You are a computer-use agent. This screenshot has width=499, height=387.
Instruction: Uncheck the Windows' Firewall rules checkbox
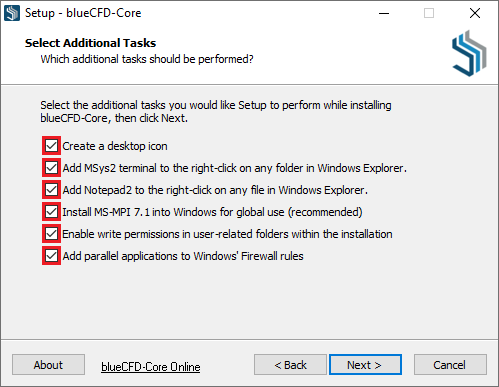(x=51, y=256)
